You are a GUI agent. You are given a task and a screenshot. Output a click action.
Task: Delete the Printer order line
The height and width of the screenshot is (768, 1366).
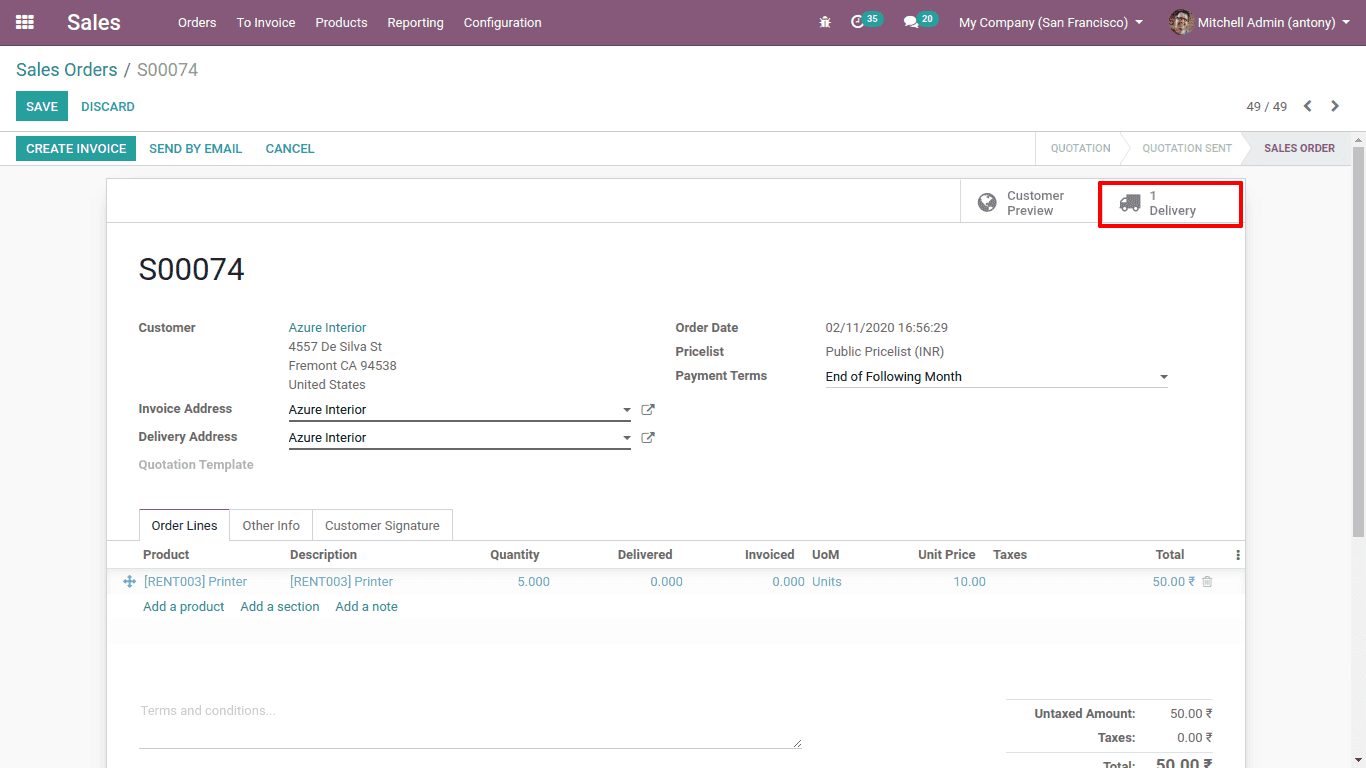(1207, 582)
